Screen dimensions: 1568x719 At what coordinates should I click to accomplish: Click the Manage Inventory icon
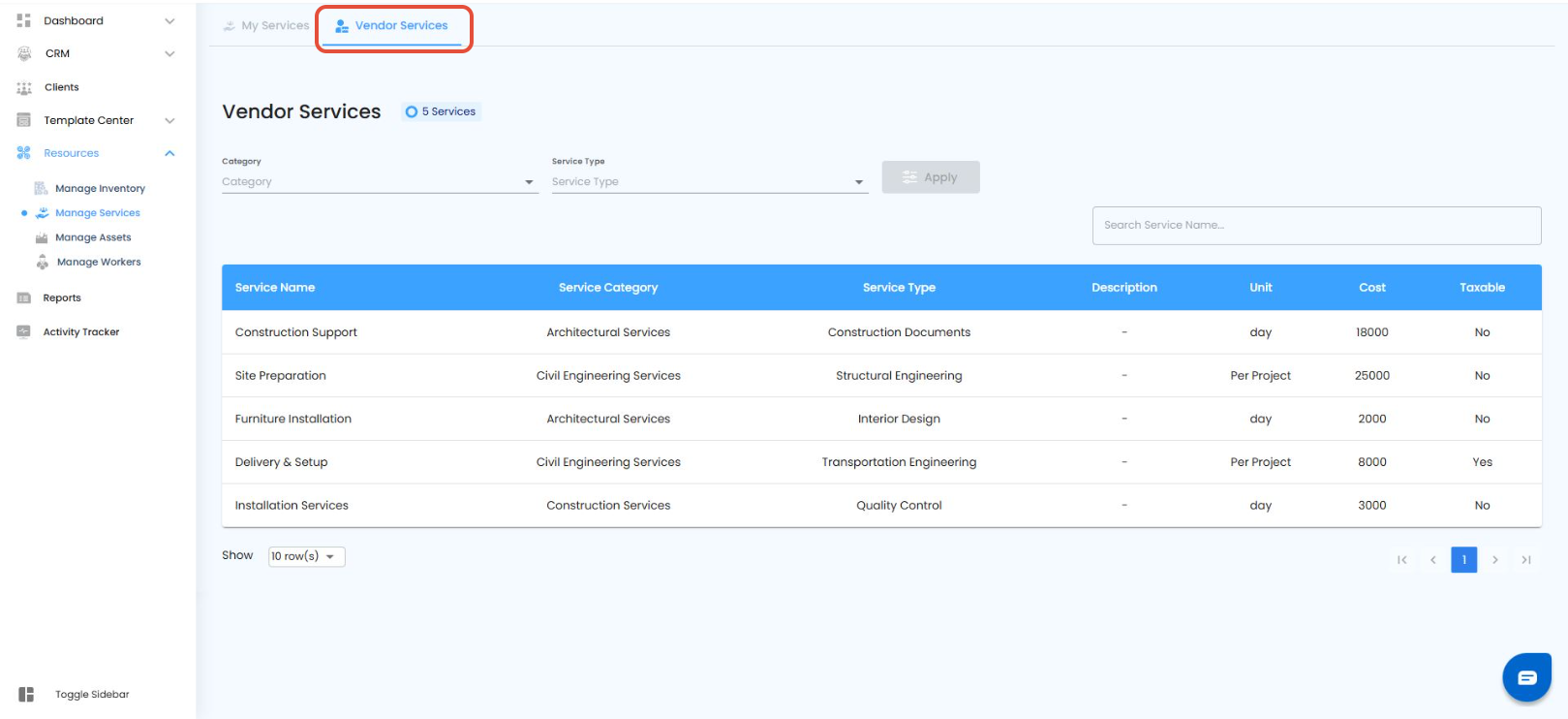point(41,188)
